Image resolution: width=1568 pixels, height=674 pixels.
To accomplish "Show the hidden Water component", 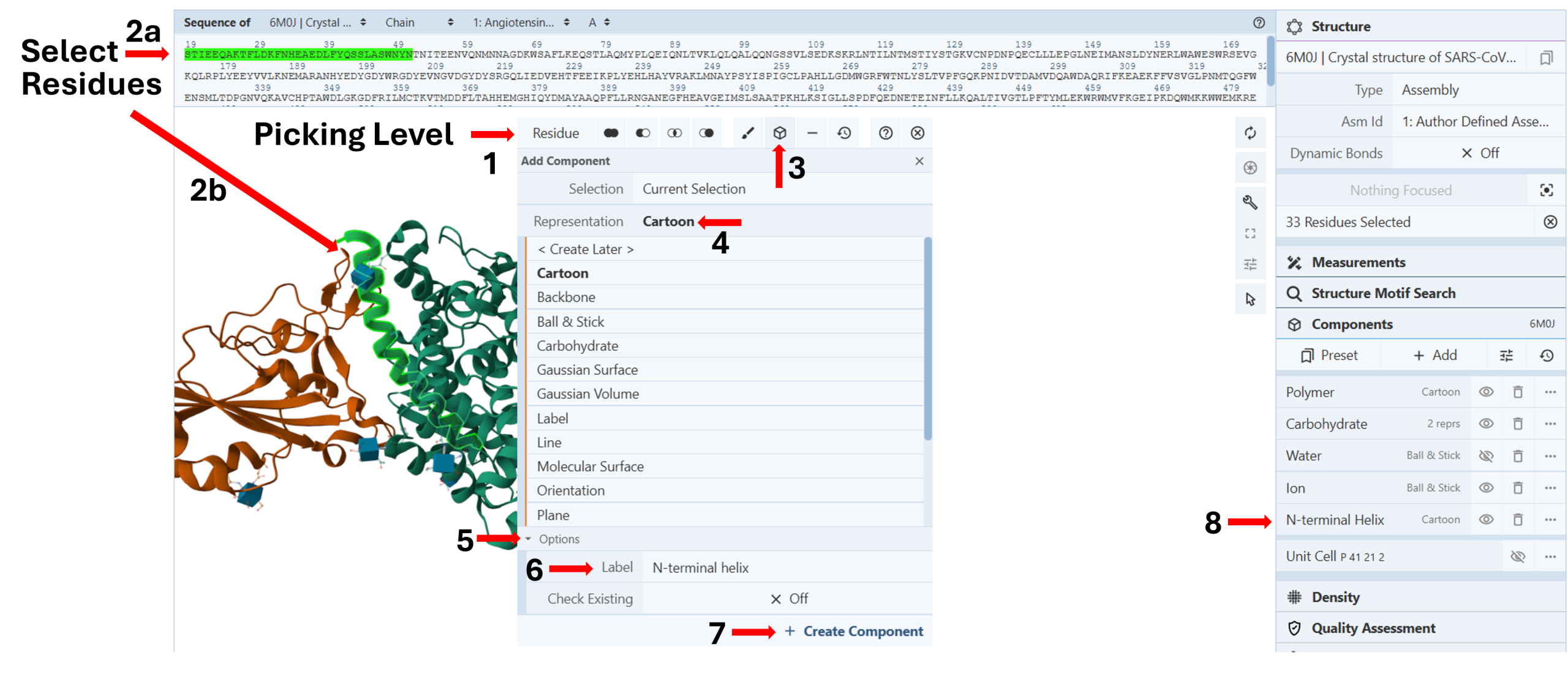I will [x=1486, y=455].
